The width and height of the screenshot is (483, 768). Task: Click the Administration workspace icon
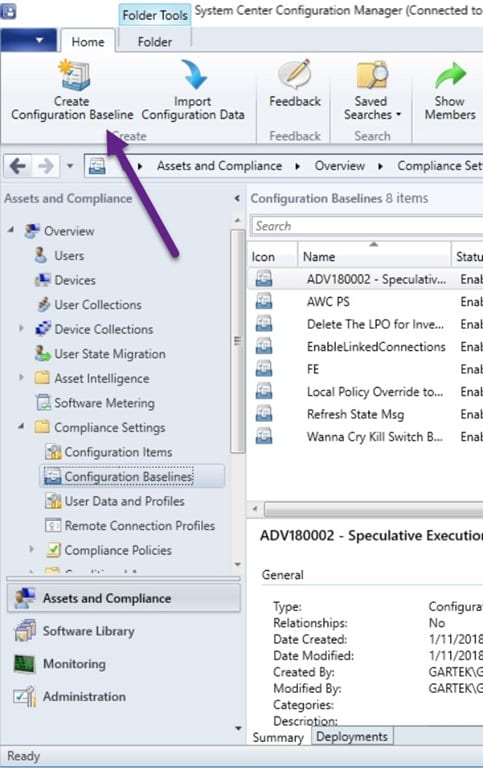click(x=25, y=696)
